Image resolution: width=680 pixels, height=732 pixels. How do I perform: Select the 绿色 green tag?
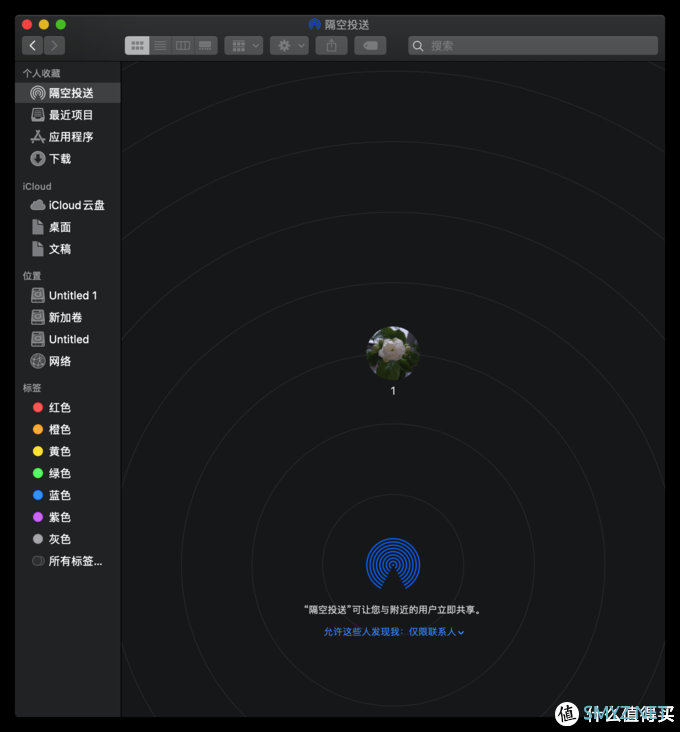click(x=68, y=473)
